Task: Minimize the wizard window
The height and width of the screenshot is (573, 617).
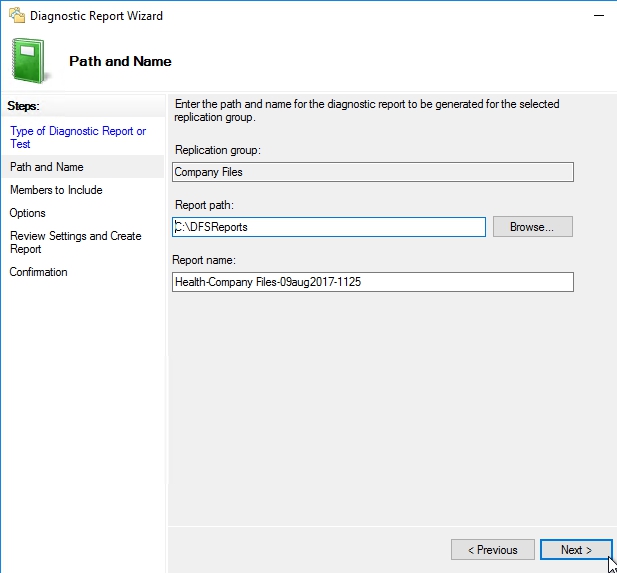Action: pos(598,16)
